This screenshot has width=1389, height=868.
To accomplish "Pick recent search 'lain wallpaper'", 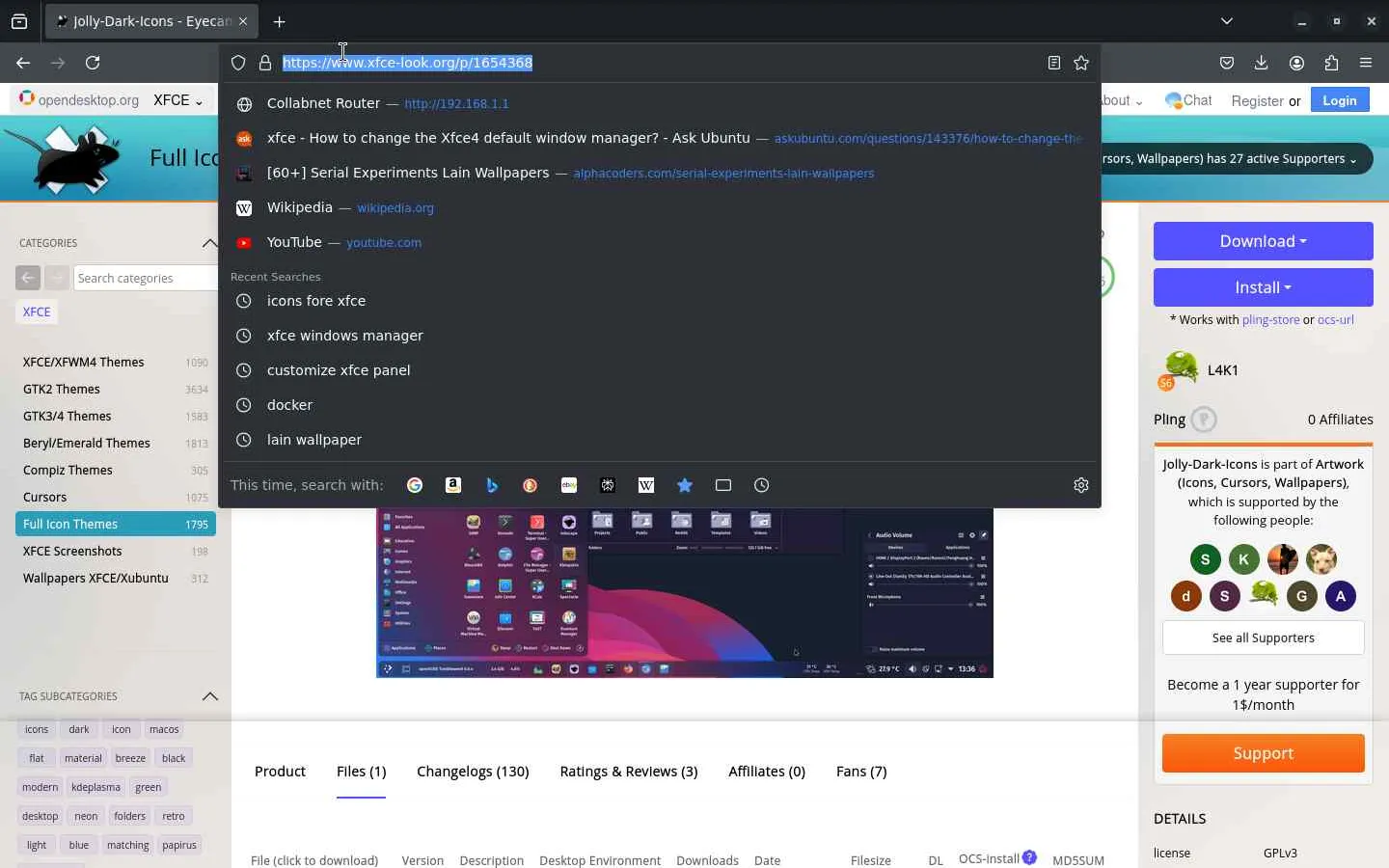I will click(x=660, y=440).
